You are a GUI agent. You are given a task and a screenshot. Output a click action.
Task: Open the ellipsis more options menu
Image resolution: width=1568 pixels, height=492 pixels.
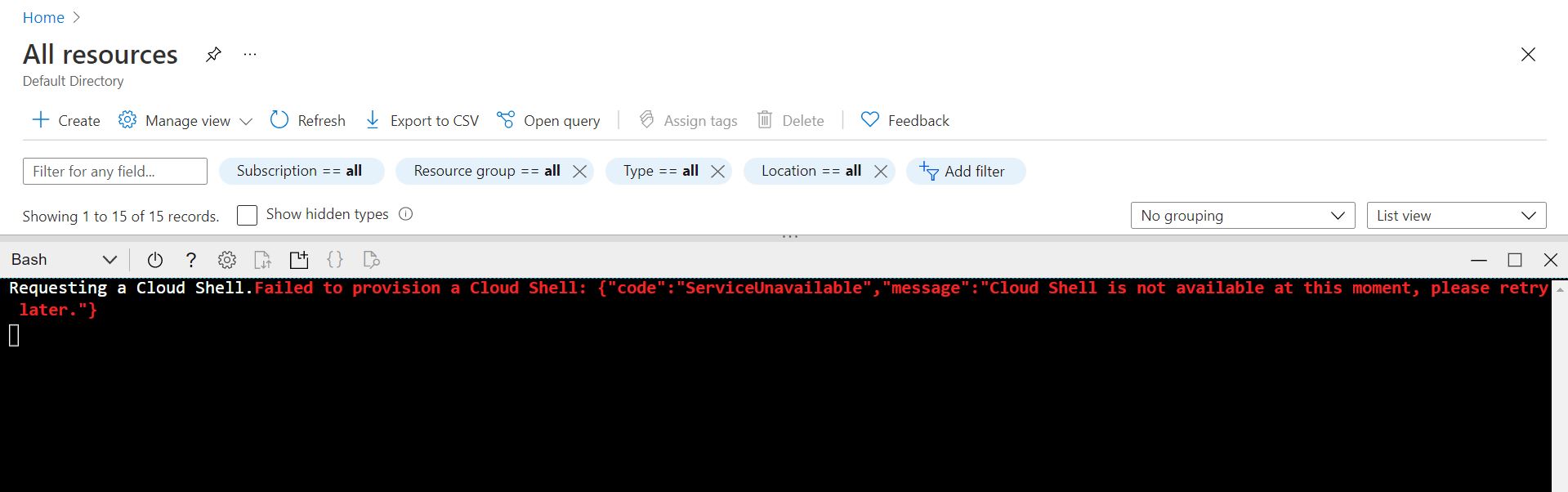click(x=250, y=55)
